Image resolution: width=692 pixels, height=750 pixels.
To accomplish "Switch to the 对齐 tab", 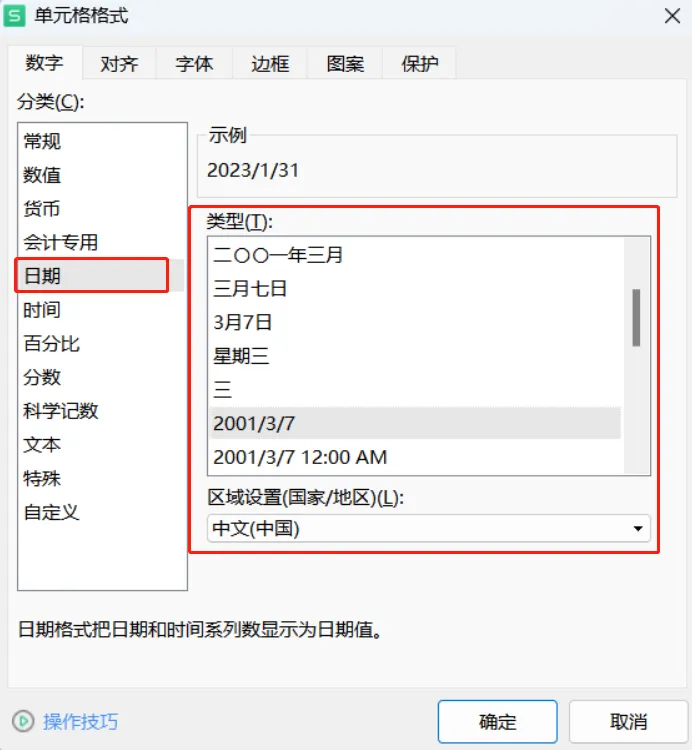I will tap(119, 63).
